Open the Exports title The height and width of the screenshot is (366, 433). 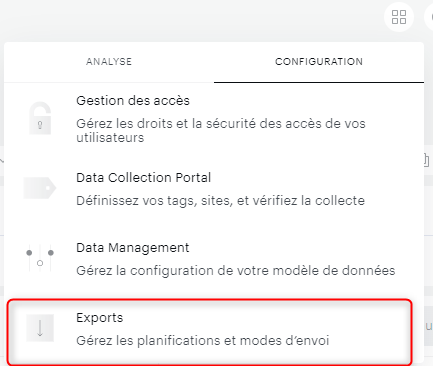[x=100, y=318]
